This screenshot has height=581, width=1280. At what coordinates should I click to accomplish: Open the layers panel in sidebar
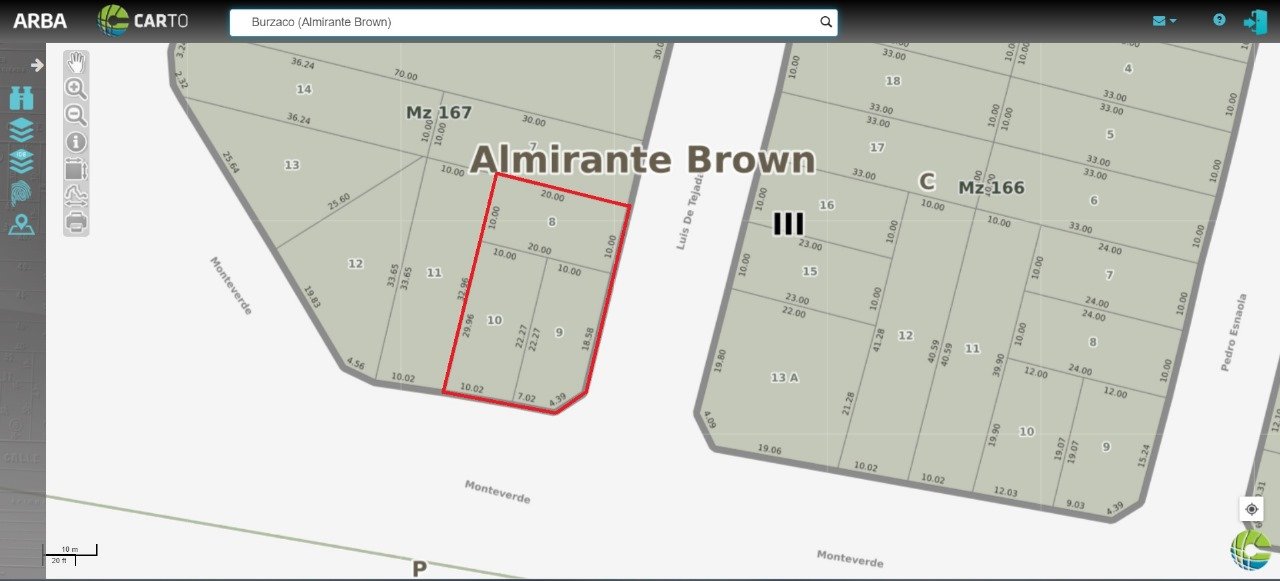(21, 129)
